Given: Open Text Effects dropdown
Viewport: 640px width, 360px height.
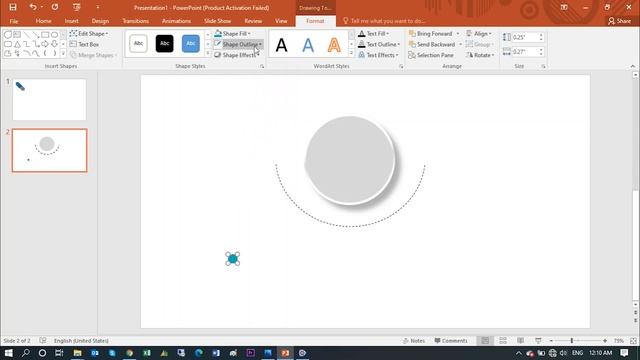Looking at the screenshot, I should click(x=378, y=55).
